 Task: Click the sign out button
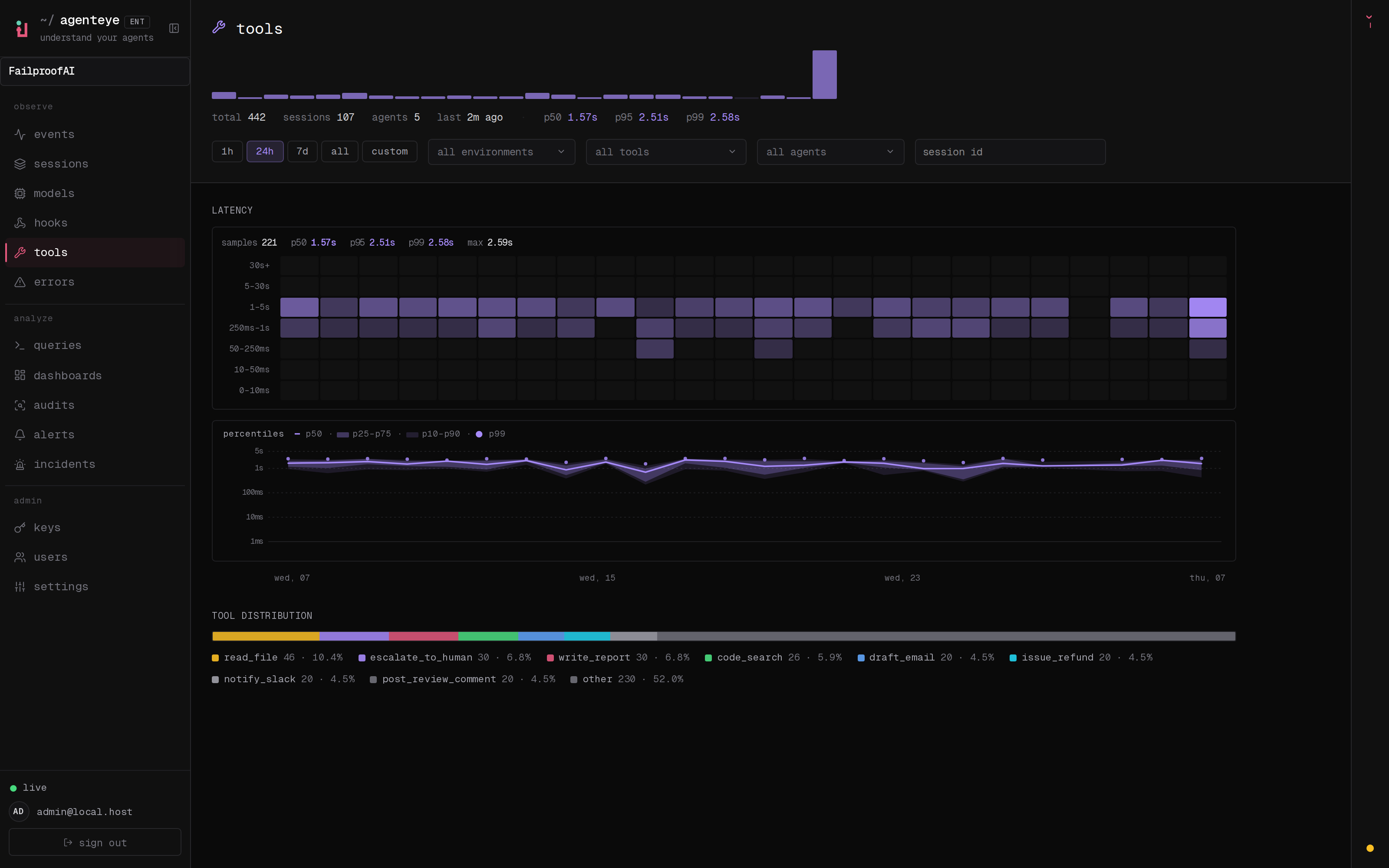[x=95, y=842]
